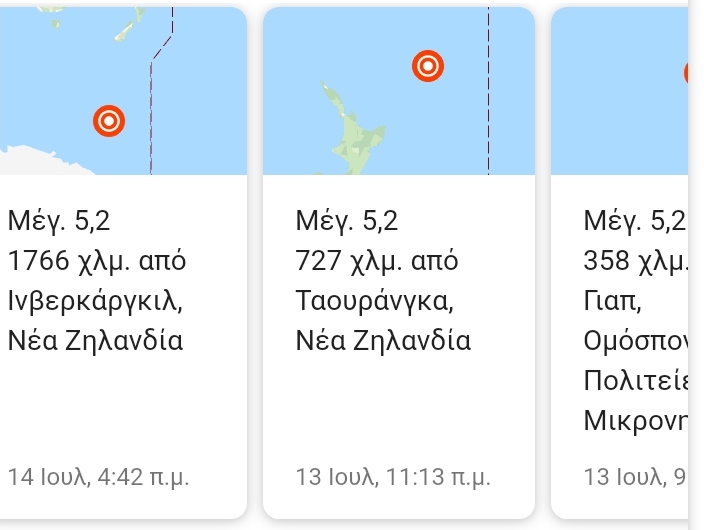The height and width of the screenshot is (530, 704).
Task: Select the 'Μέγ. 5,2' heading in first card
Action: point(59,221)
